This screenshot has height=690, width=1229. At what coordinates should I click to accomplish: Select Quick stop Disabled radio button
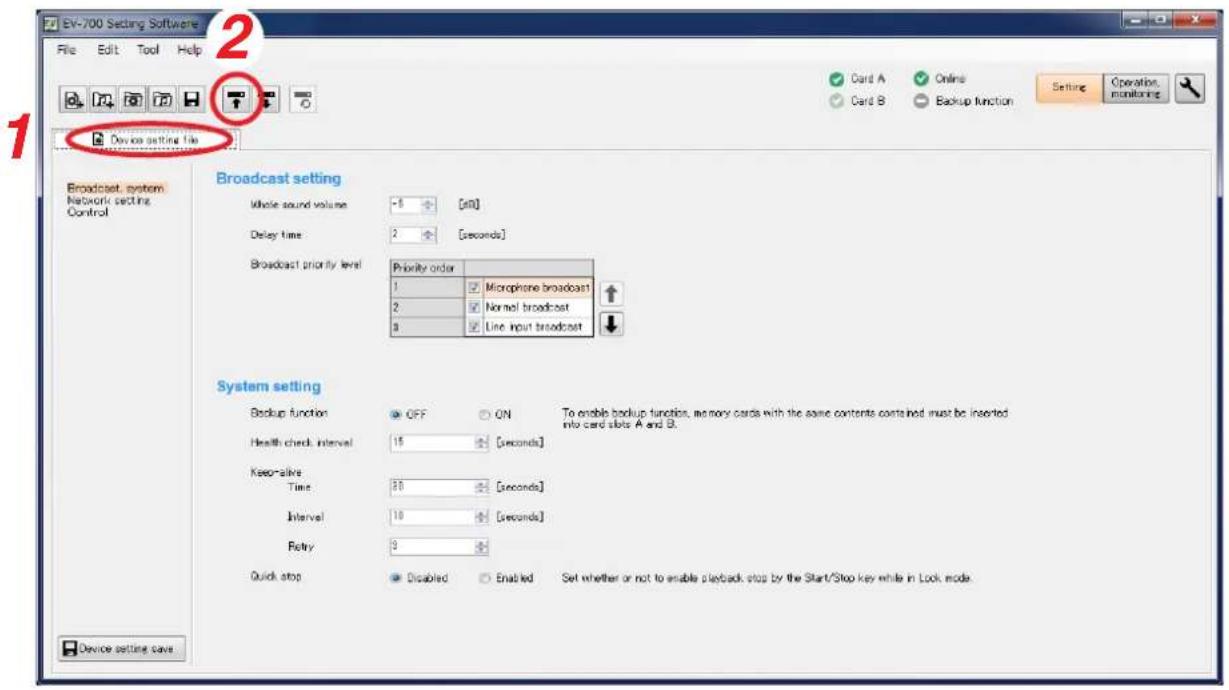(x=396, y=578)
